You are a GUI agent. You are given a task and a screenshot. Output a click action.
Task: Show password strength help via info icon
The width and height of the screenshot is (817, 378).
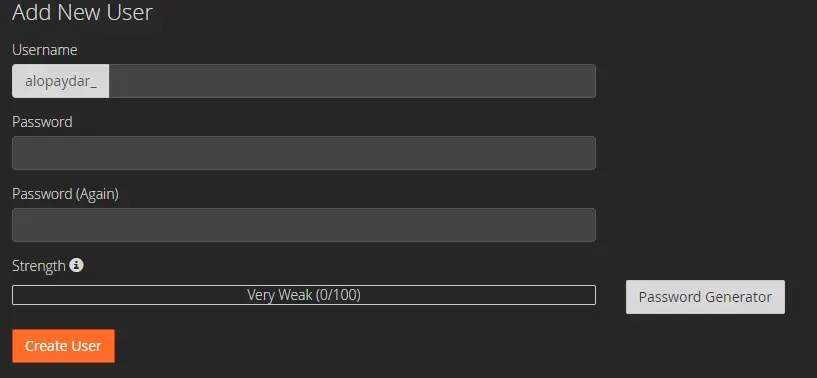coord(76,265)
